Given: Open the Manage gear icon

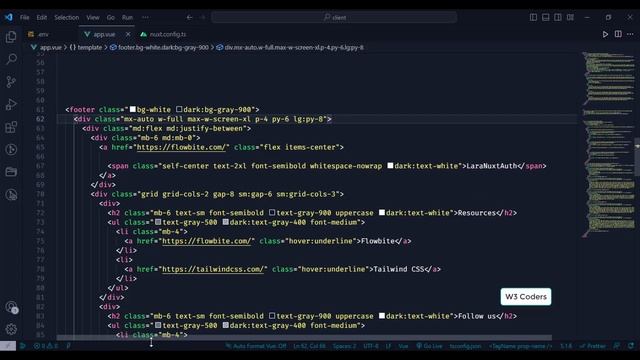Looking at the screenshot, I should coord(11,329).
